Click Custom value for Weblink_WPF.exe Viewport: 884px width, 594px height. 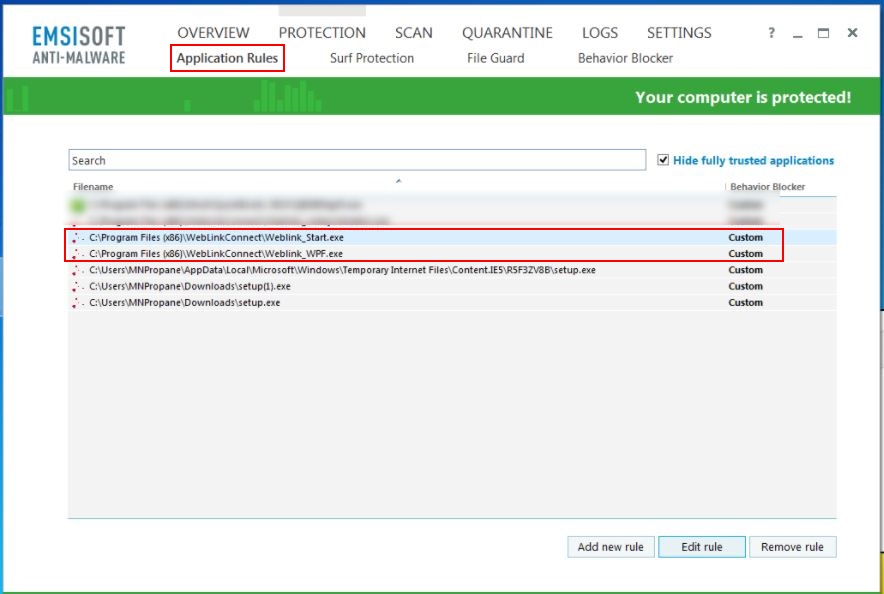[745, 254]
